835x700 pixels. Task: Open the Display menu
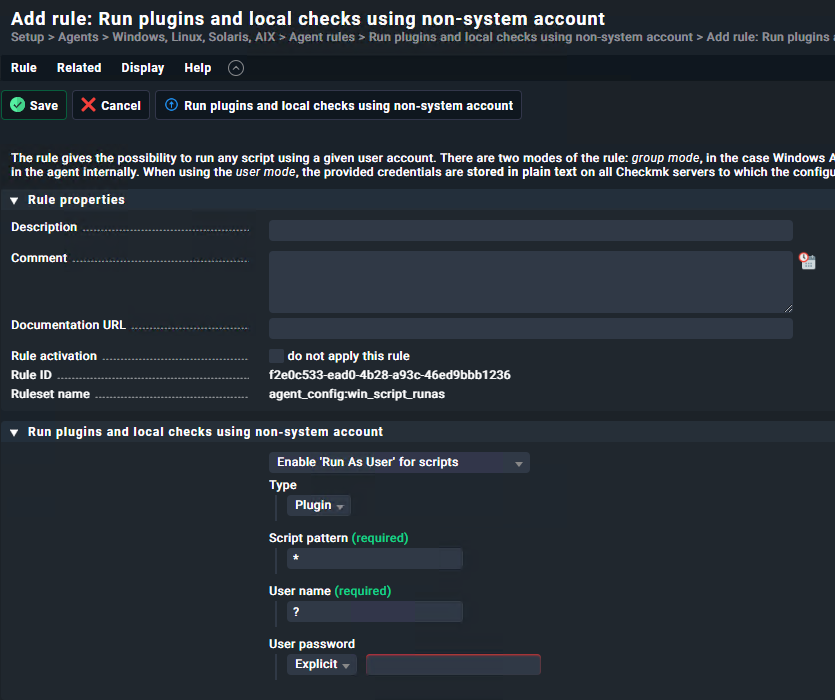coord(143,68)
